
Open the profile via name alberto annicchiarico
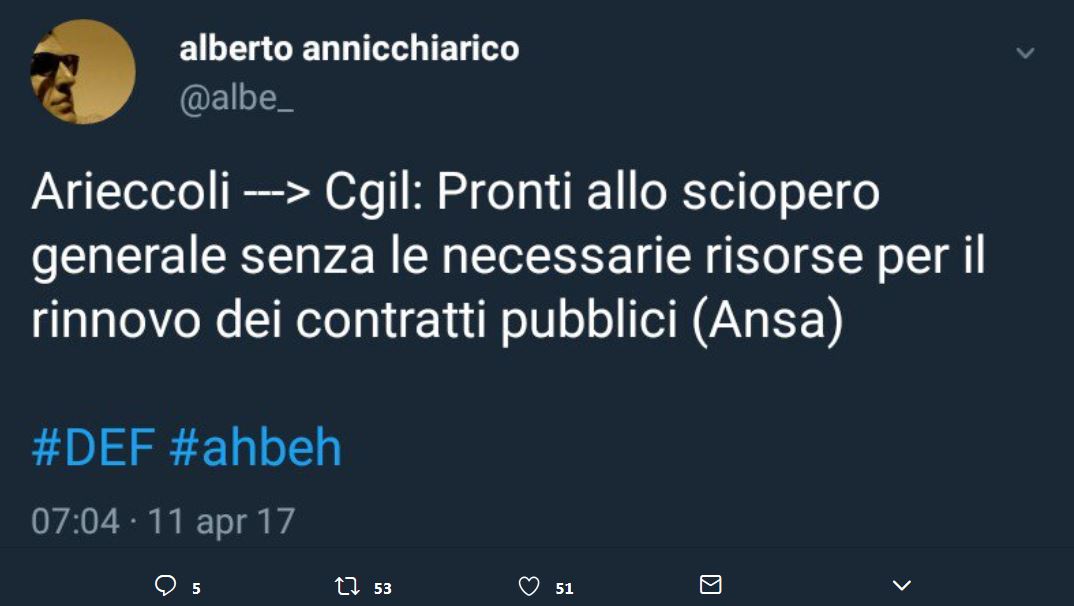pyautogui.click(x=349, y=49)
